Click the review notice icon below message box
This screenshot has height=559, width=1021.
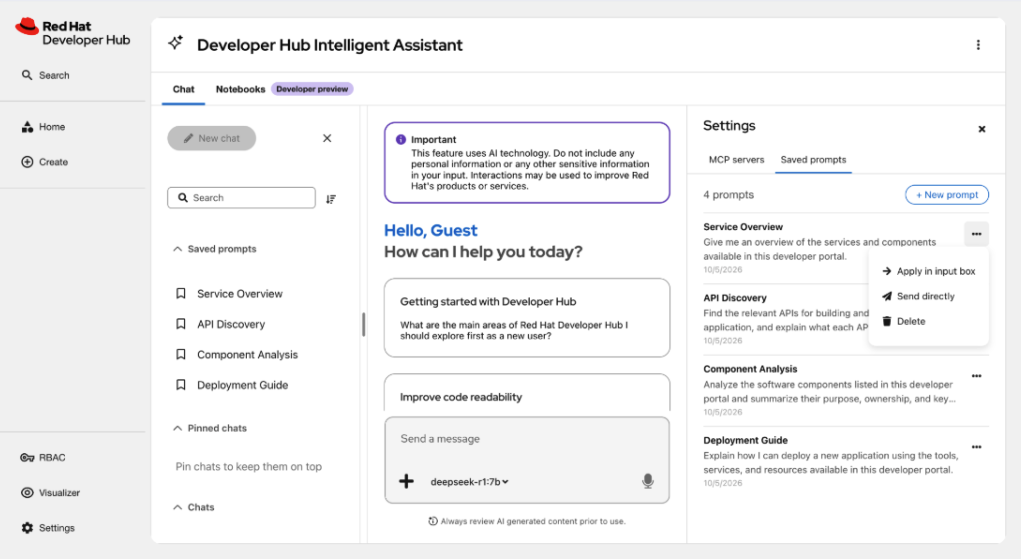[x=433, y=521]
